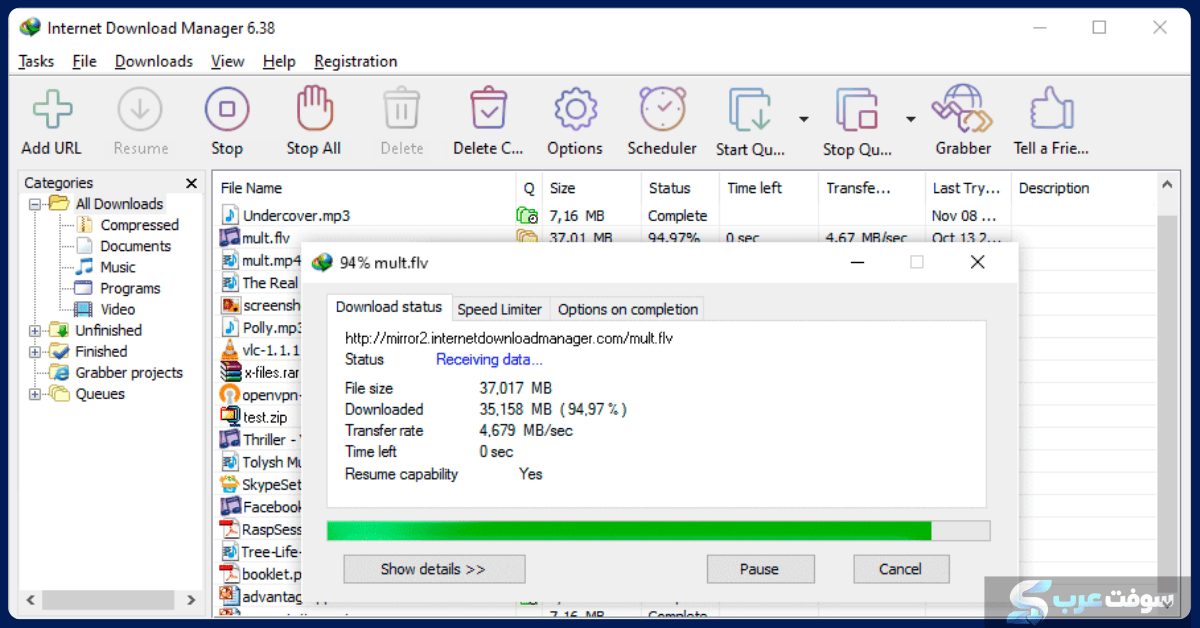The width and height of the screenshot is (1200, 628).
Task: Open the Registration menu
Action: 355,61
